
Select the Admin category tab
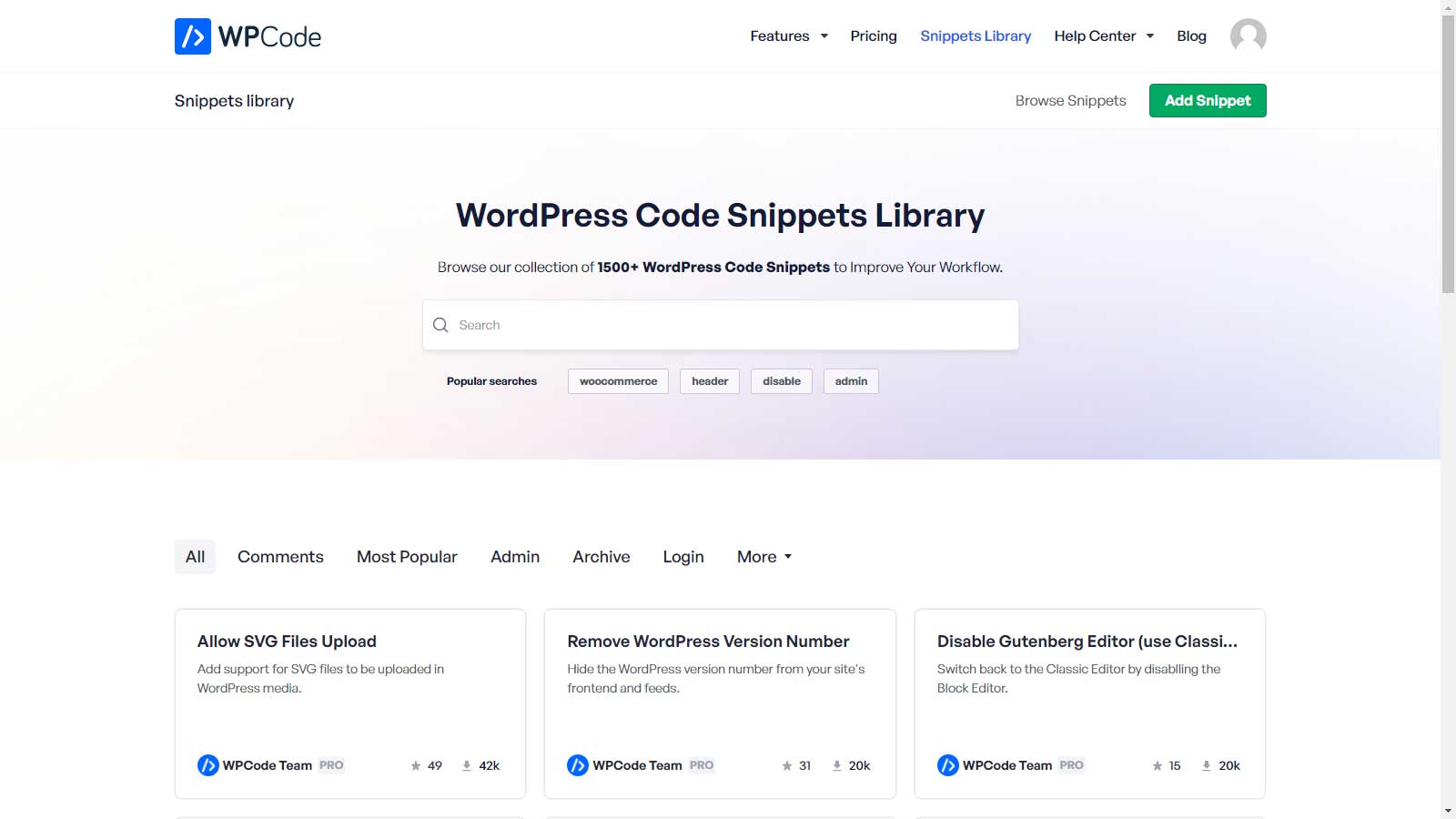click(515, 557)
